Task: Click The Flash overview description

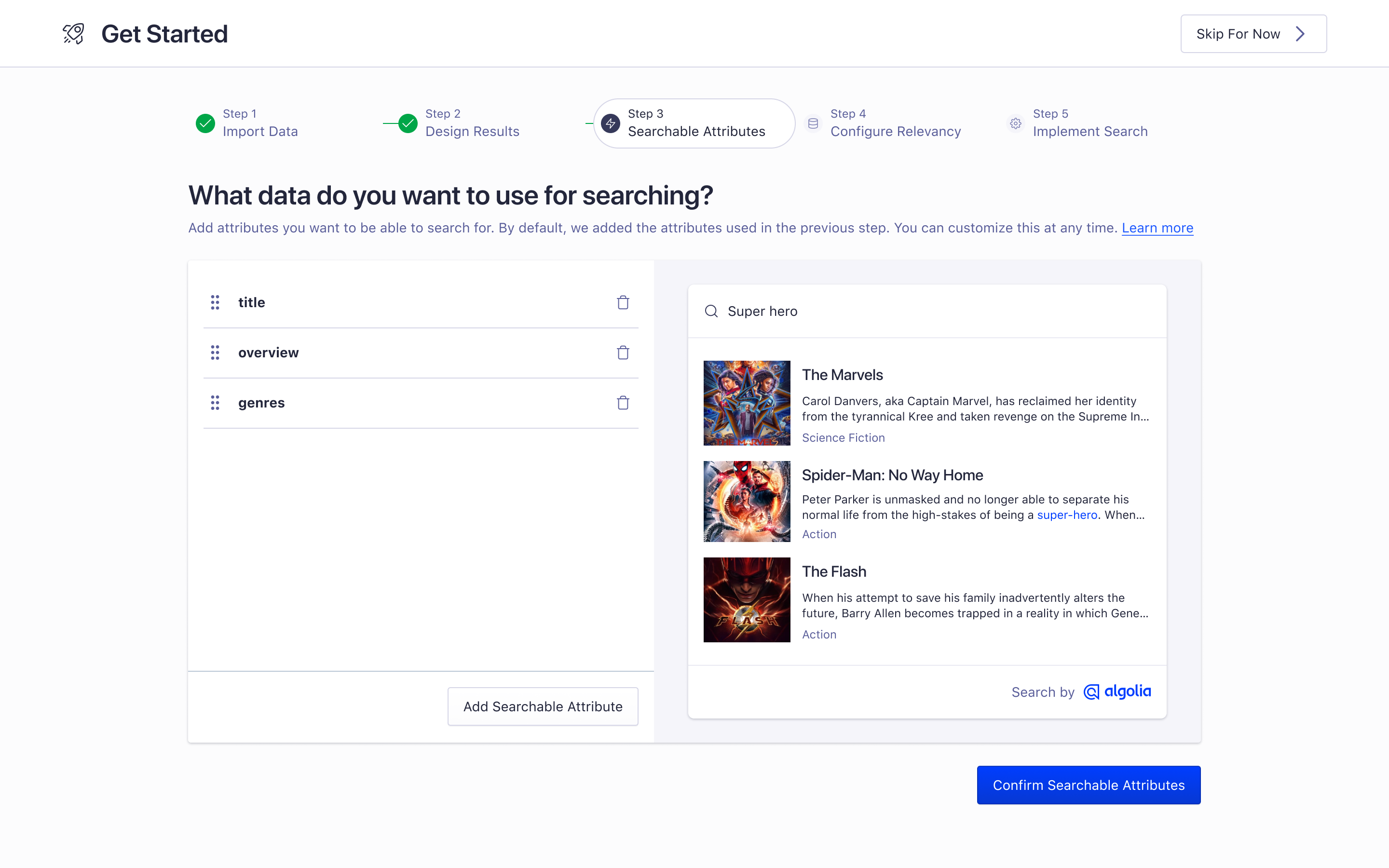Action: pos(975,606)
